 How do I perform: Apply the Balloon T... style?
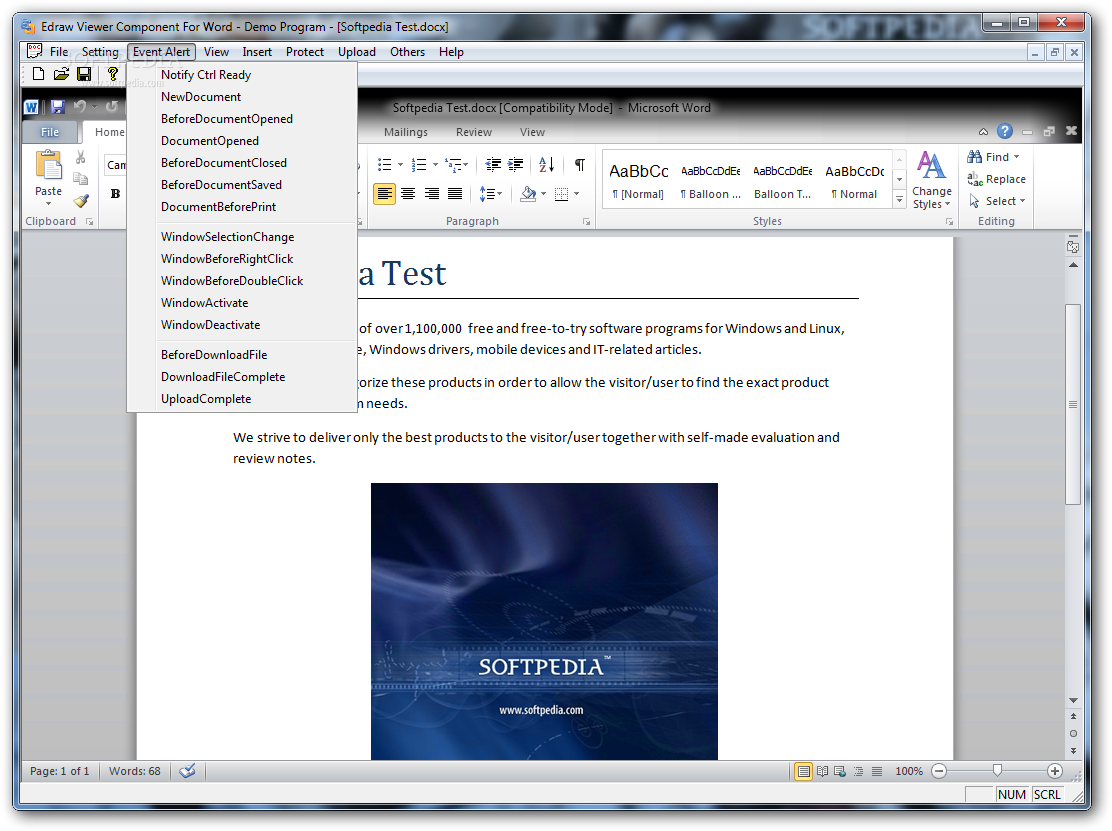coord(782,181)
